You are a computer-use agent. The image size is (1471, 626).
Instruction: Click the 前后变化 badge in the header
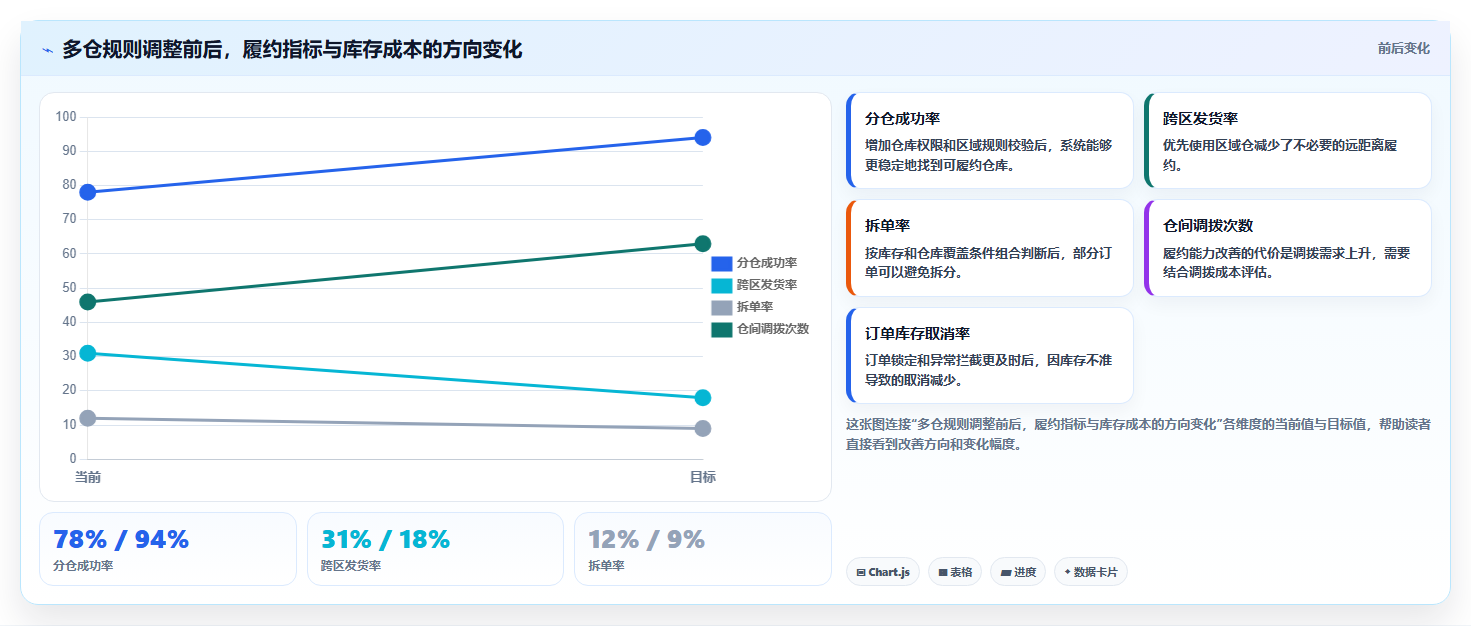pyautogui.click(x=1403, y=48)
